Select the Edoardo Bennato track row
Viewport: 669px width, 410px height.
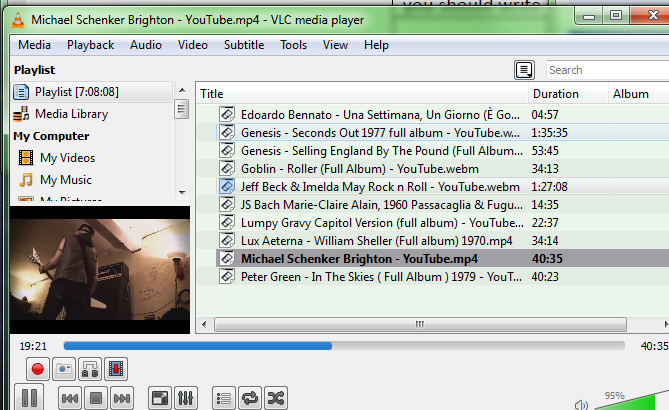coord(442,115)
